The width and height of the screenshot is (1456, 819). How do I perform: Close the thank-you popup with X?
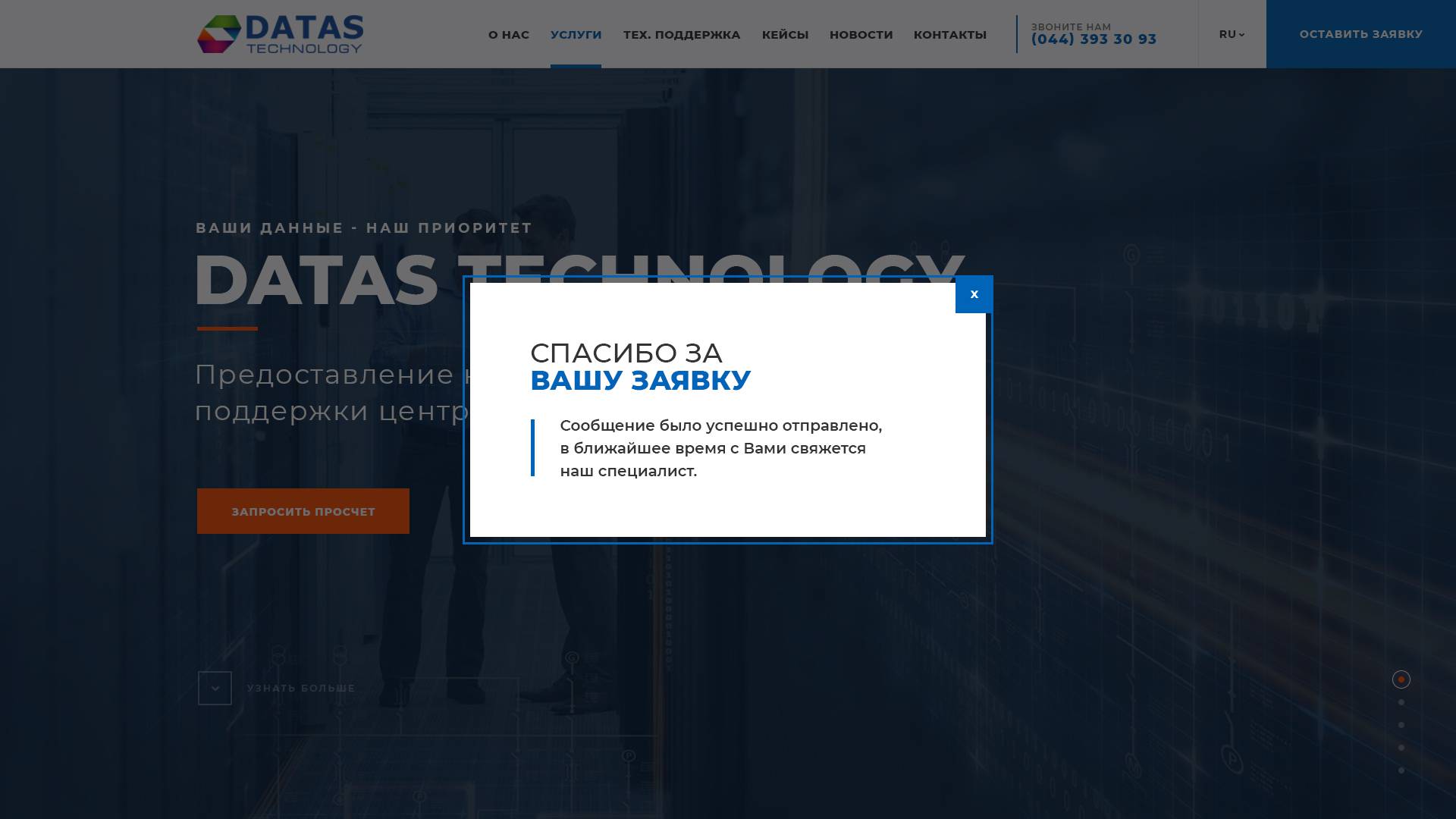974,294
